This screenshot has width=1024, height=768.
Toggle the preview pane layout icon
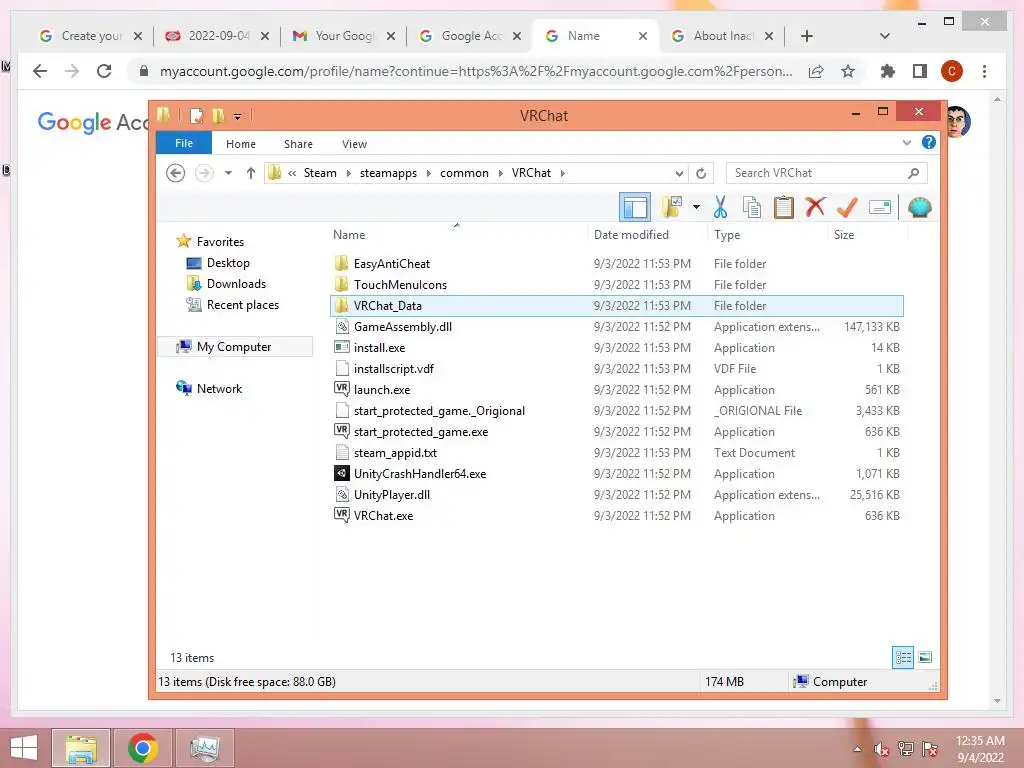click(x=635, y=208)
